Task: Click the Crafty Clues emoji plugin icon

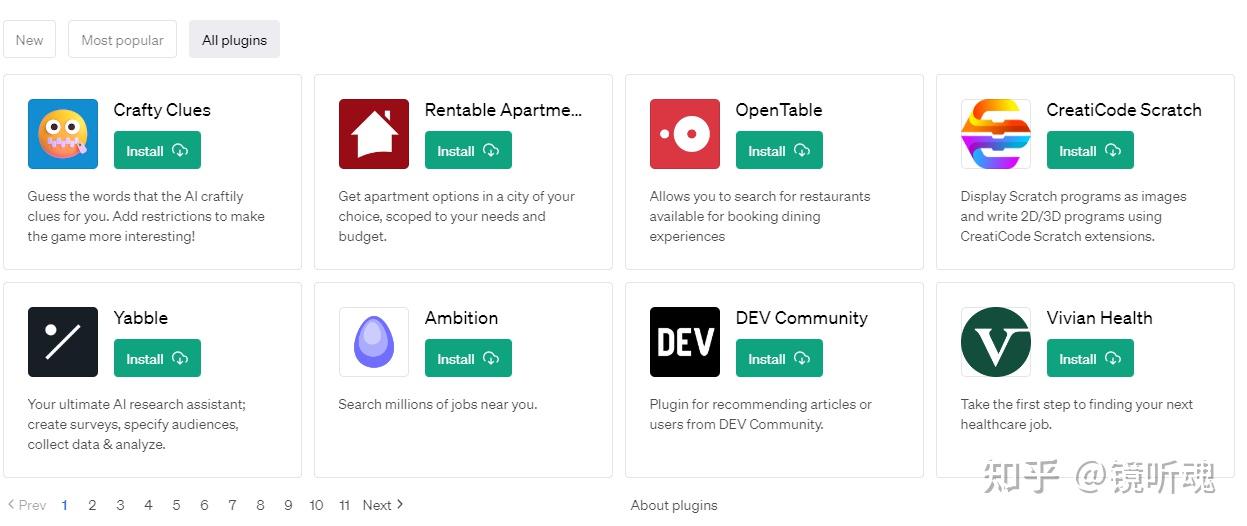Action: 63,134
